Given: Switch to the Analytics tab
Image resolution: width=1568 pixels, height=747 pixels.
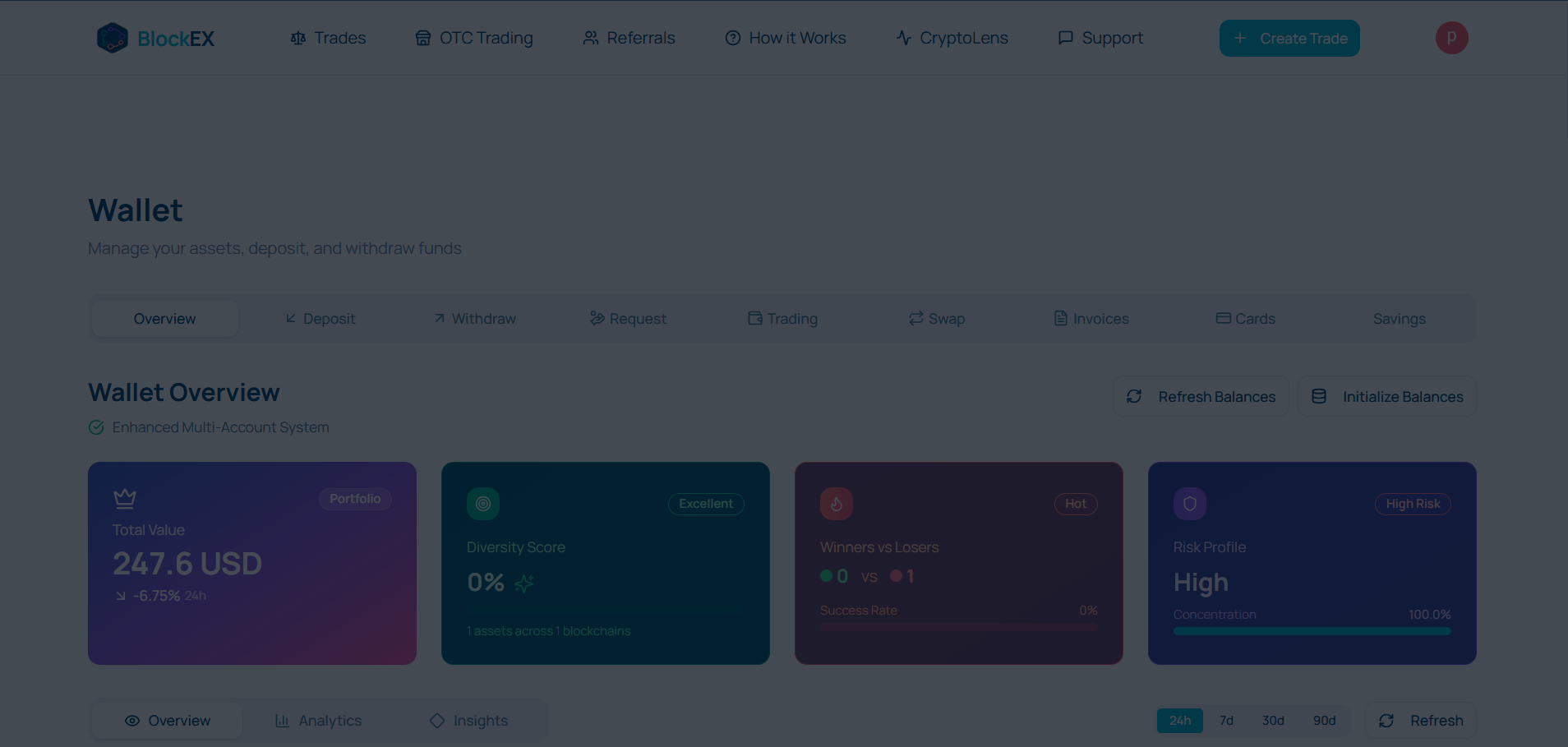Looking at the screenshot, I should (318, 721).
